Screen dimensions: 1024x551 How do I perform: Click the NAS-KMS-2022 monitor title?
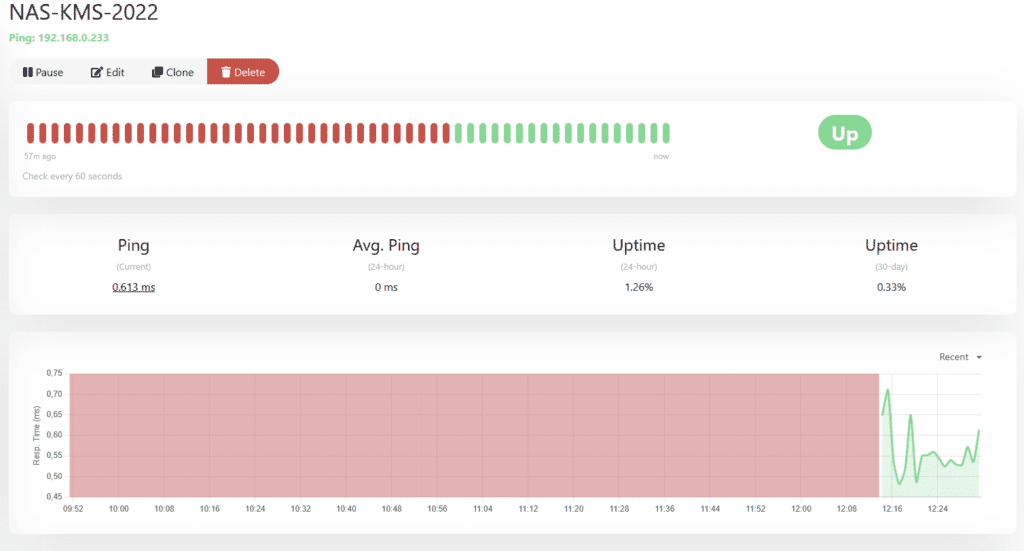pyautogui.click(x=83, y=13)
